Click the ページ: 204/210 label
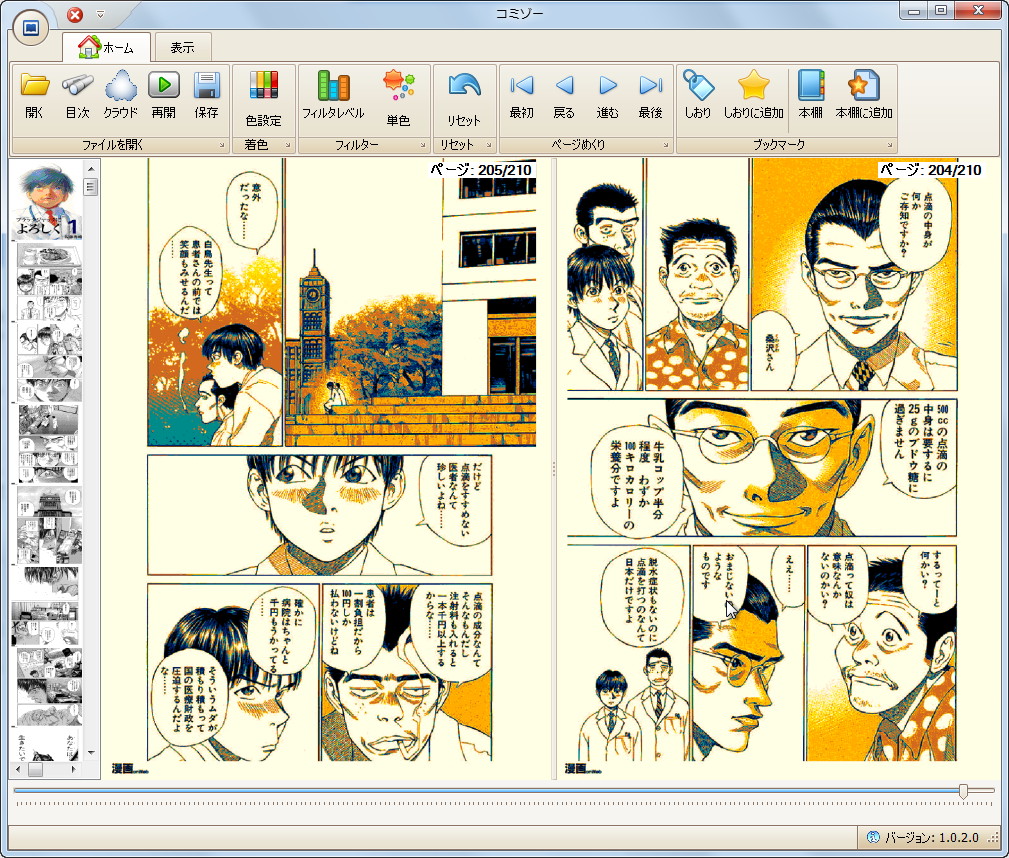 (x=930, y=170)
